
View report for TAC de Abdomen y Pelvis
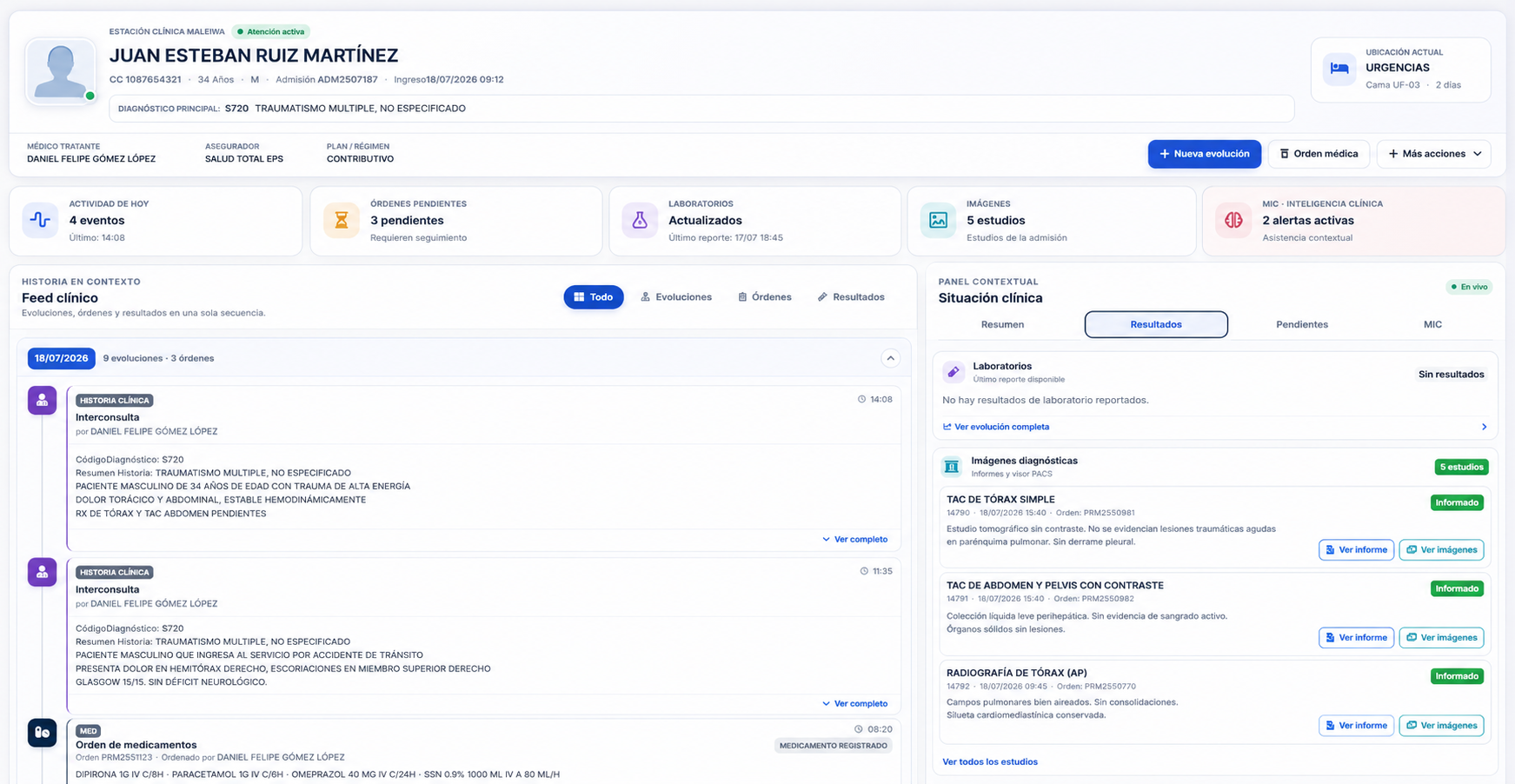1356,638
